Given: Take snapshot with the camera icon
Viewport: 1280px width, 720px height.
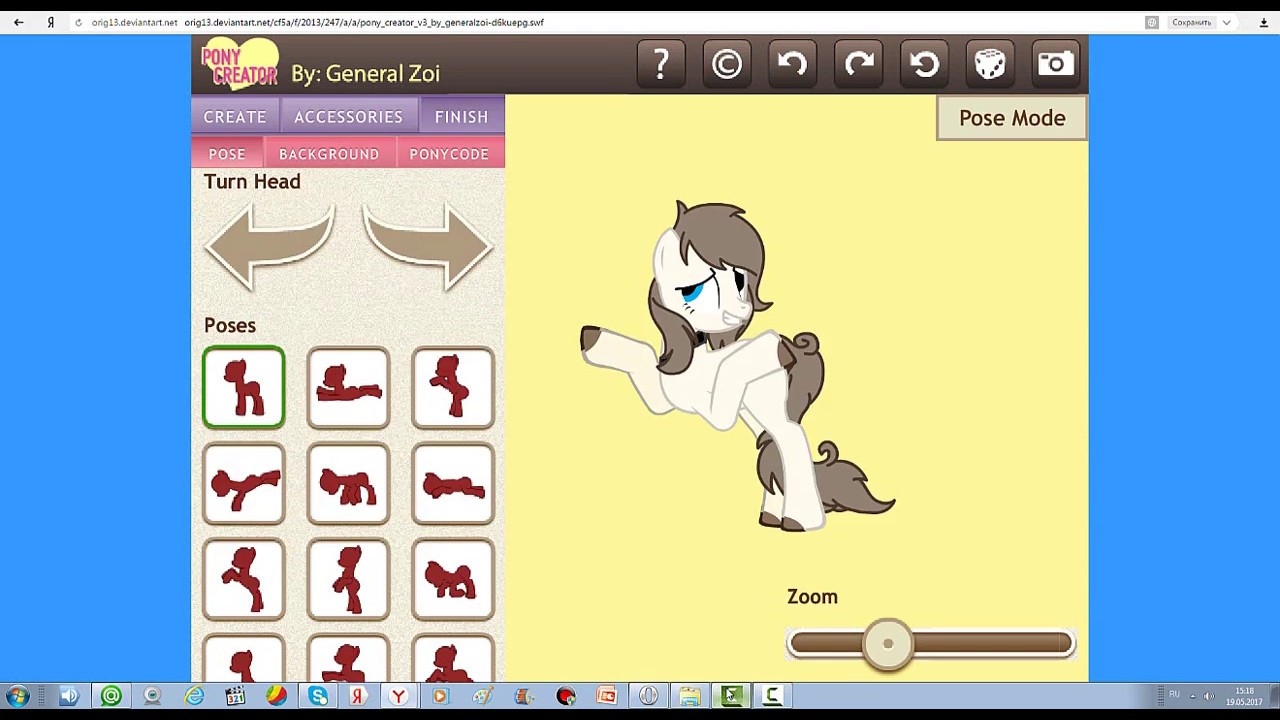Looking at the screenshot, I should (1056, 65).
